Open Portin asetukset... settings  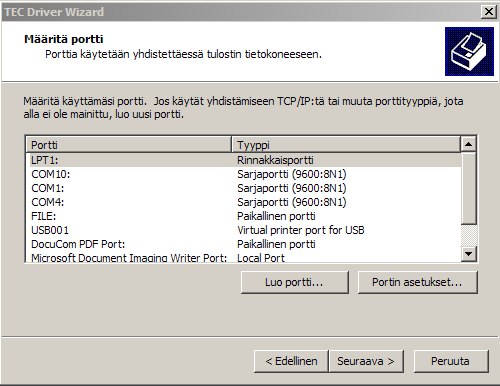tap(418, 282)
